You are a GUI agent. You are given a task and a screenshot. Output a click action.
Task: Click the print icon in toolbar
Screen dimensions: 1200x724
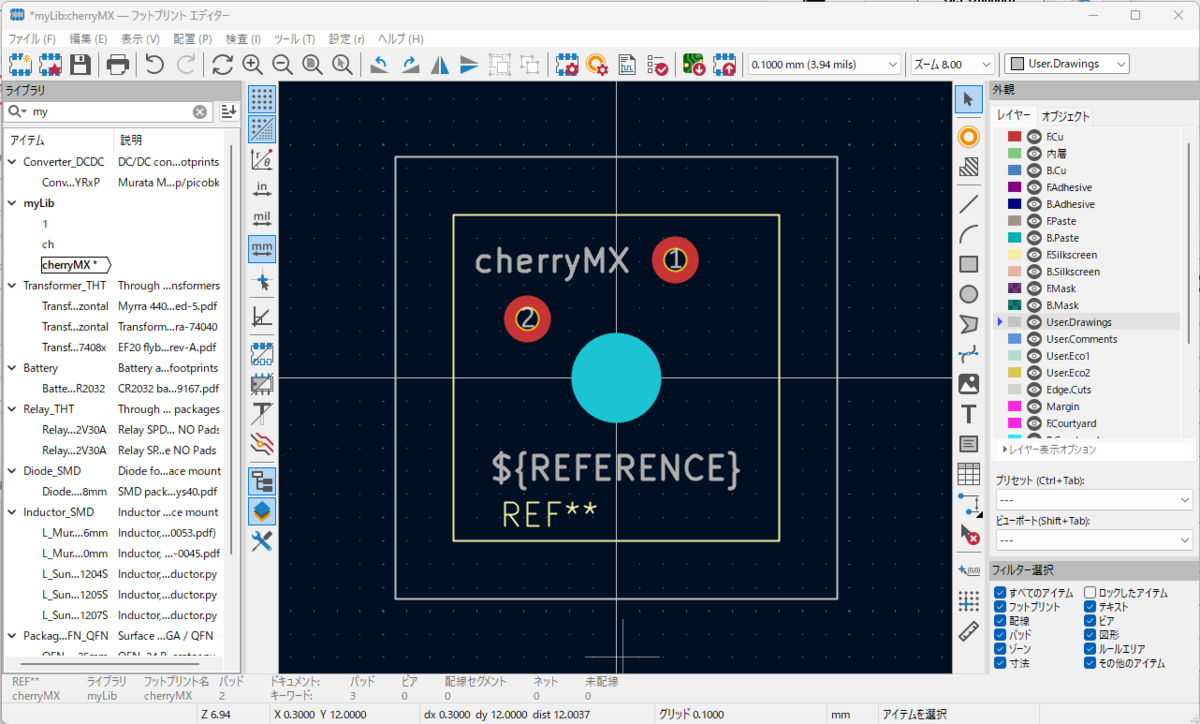click(118, 65)
